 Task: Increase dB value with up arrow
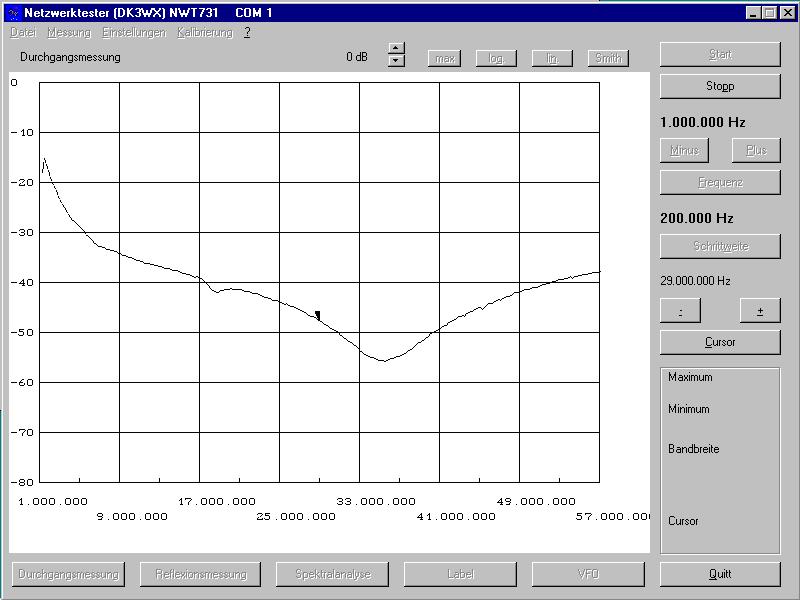click(x=396, y=48)
